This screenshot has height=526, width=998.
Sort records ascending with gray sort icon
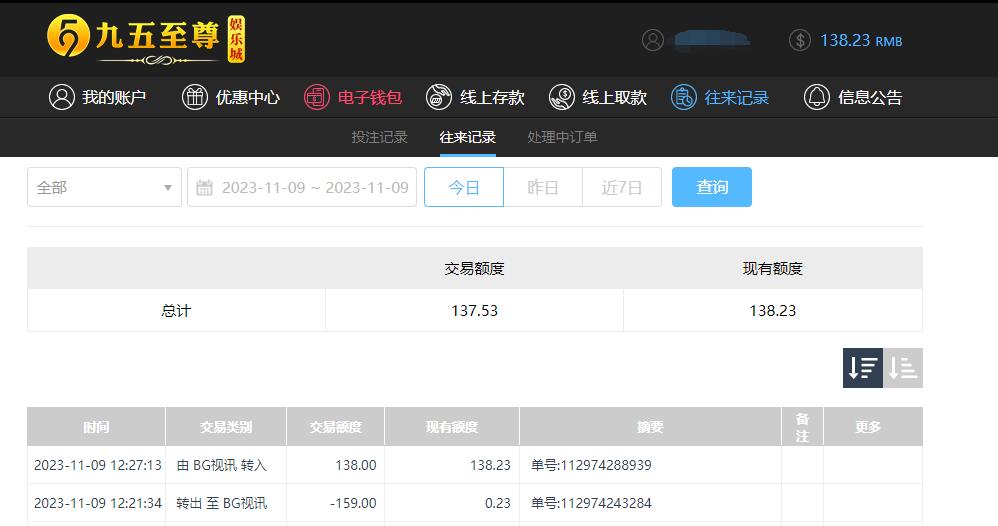[903, 368]
